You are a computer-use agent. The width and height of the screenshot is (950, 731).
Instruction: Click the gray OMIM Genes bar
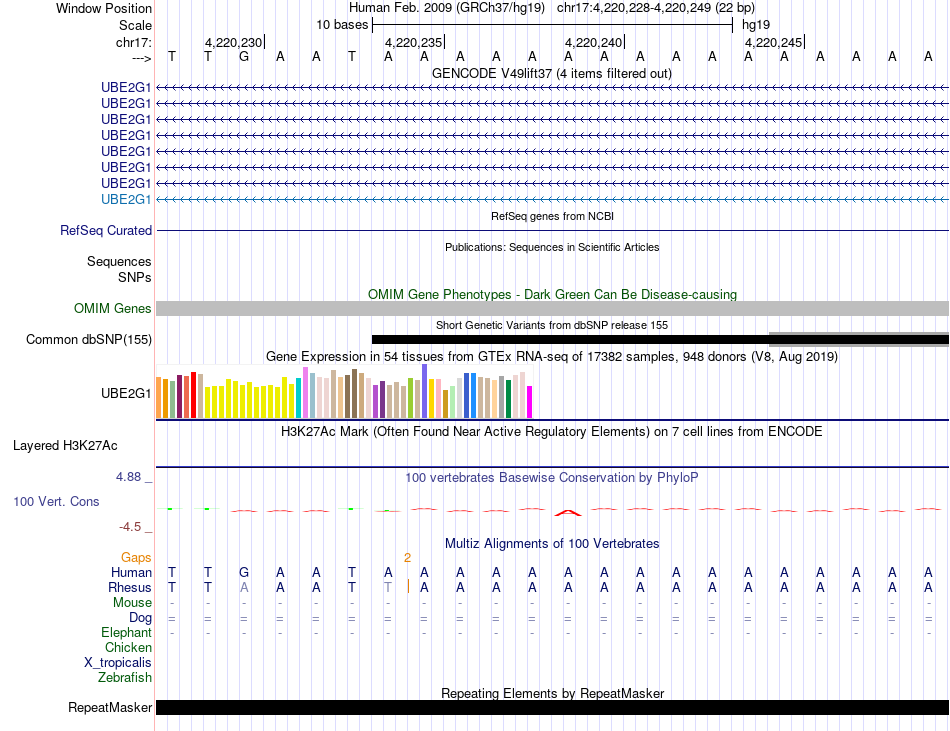[552, 308]
